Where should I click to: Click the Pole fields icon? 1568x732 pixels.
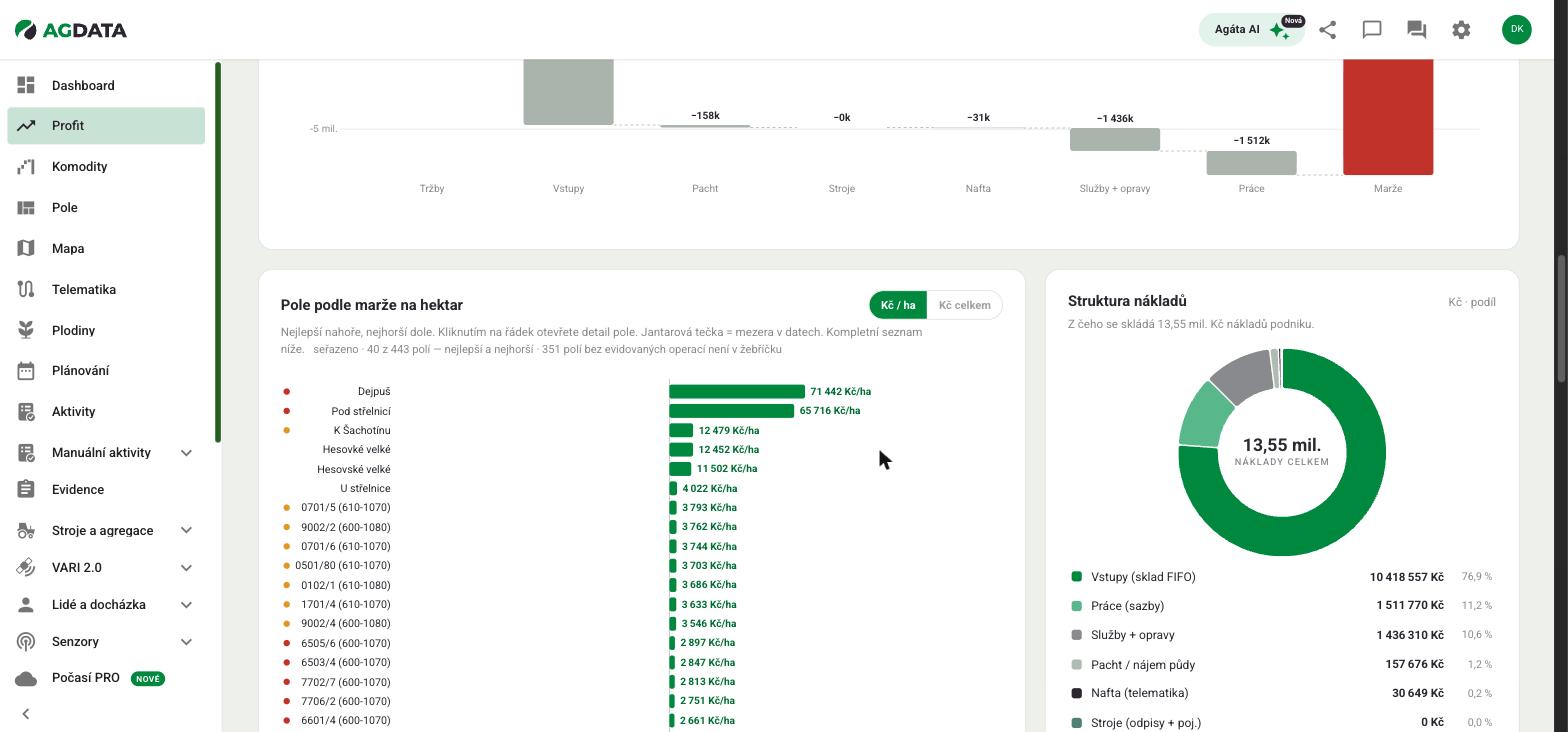click(x=26, y=207)
